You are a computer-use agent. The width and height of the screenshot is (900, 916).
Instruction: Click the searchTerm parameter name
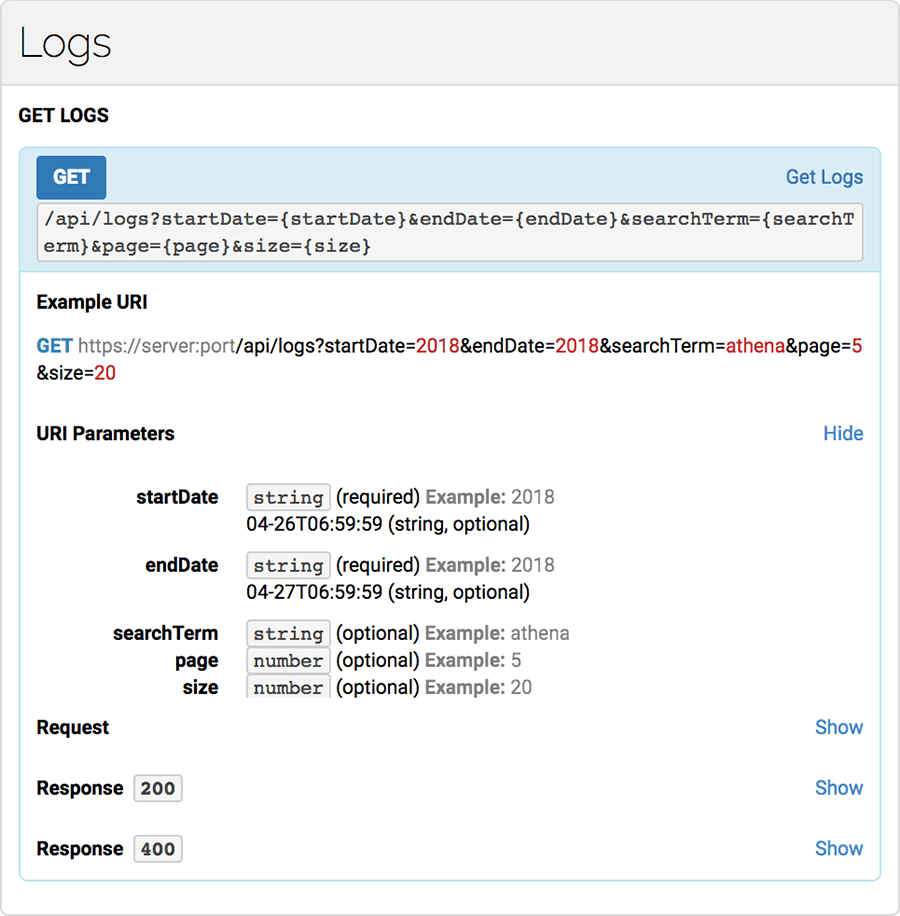(165, 633)
